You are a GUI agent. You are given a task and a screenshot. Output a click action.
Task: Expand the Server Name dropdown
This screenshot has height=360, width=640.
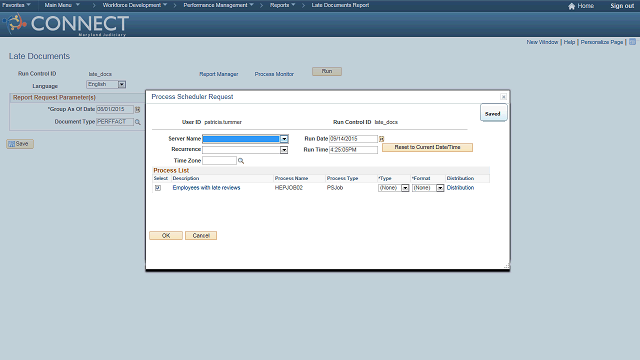click(x=284, y=139)
